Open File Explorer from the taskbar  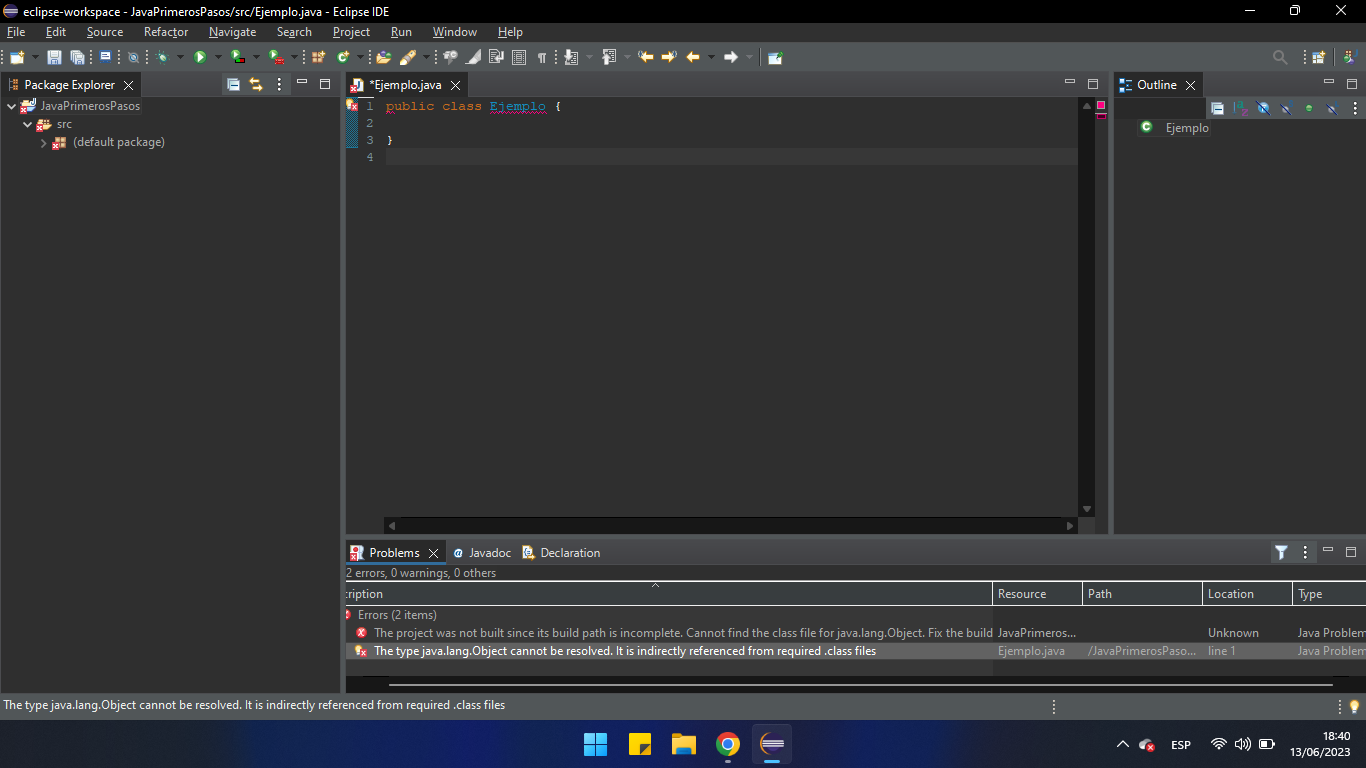click(x=684, y=745)
